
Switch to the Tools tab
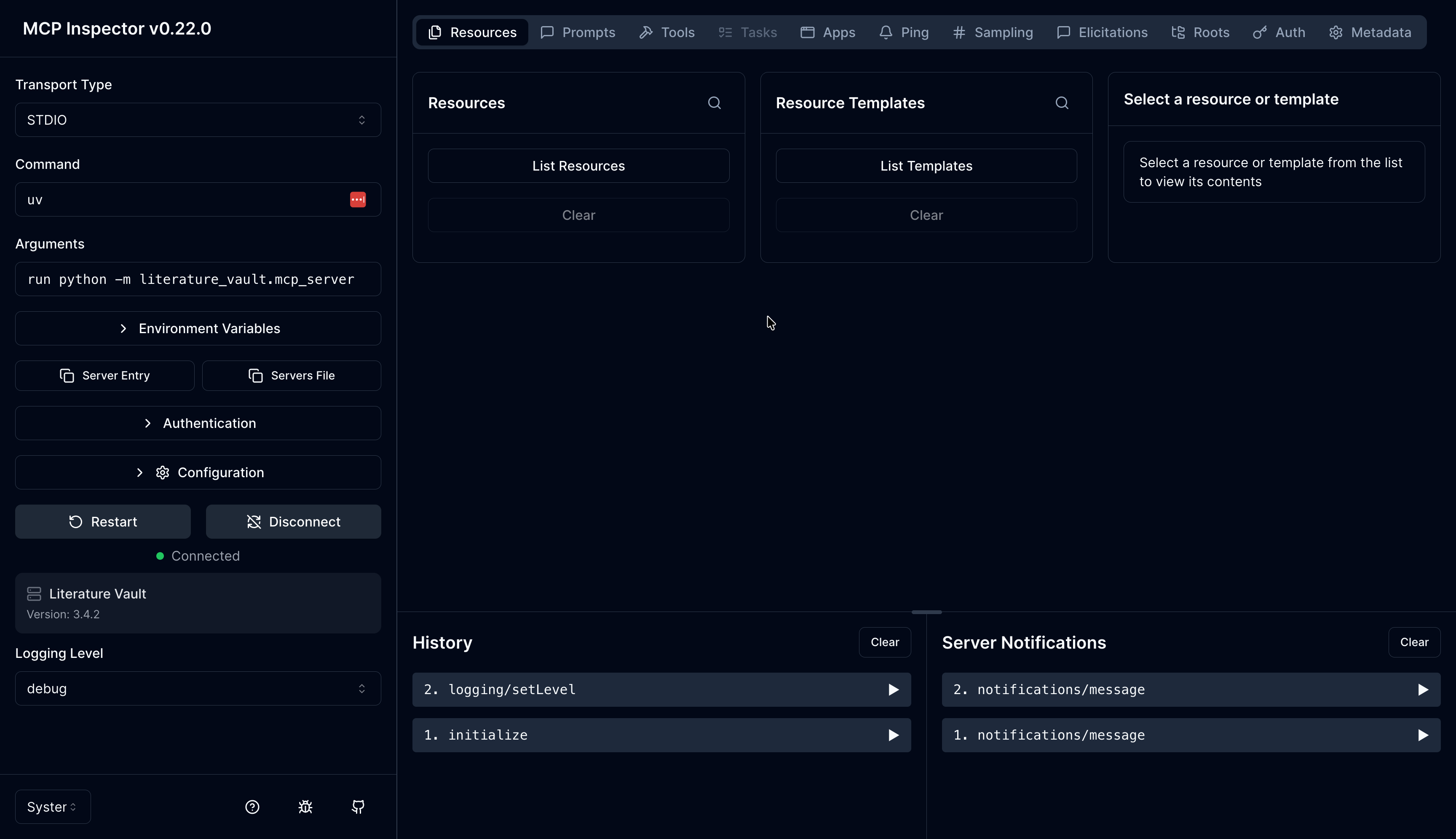pyautogui.click(x=667, y=32)
